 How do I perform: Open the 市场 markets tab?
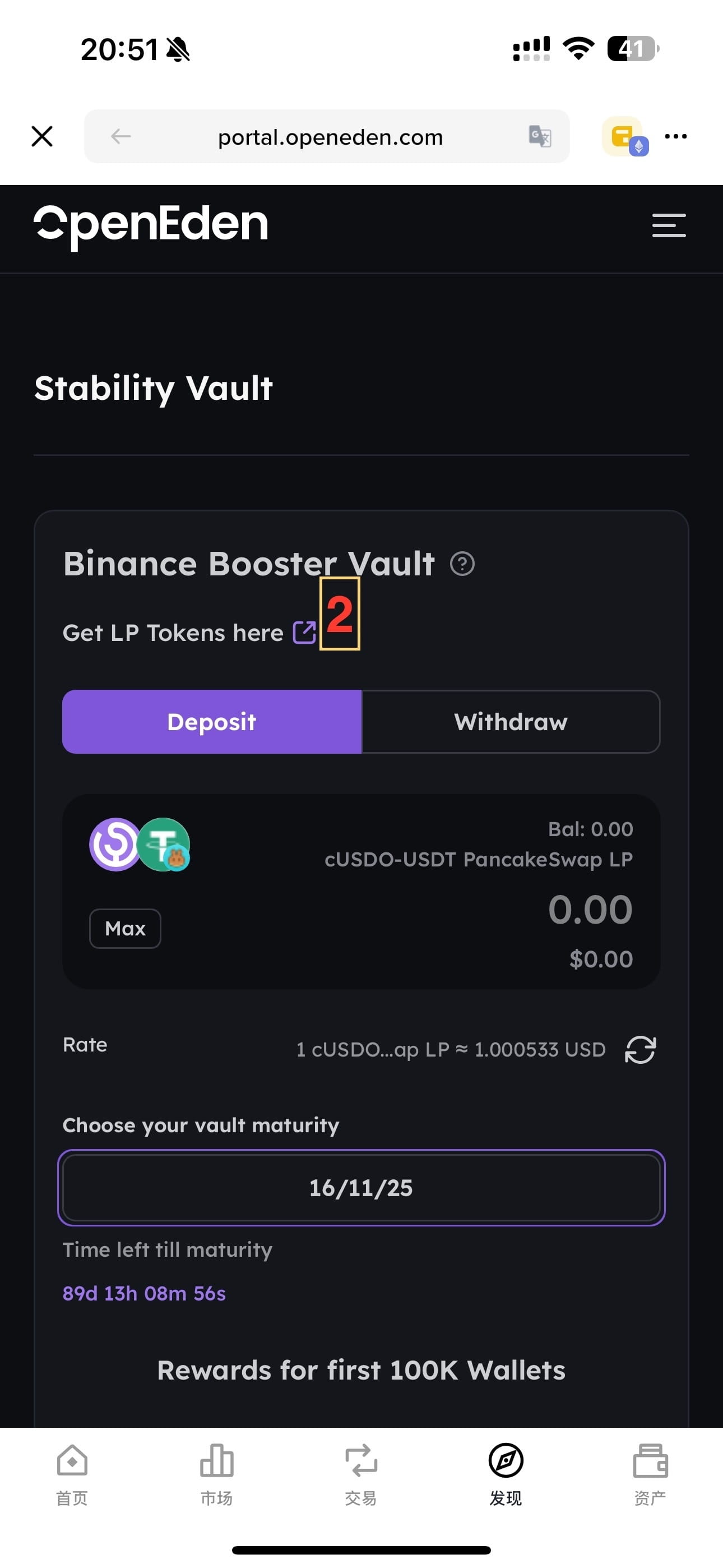click(x=217, y=1473)
